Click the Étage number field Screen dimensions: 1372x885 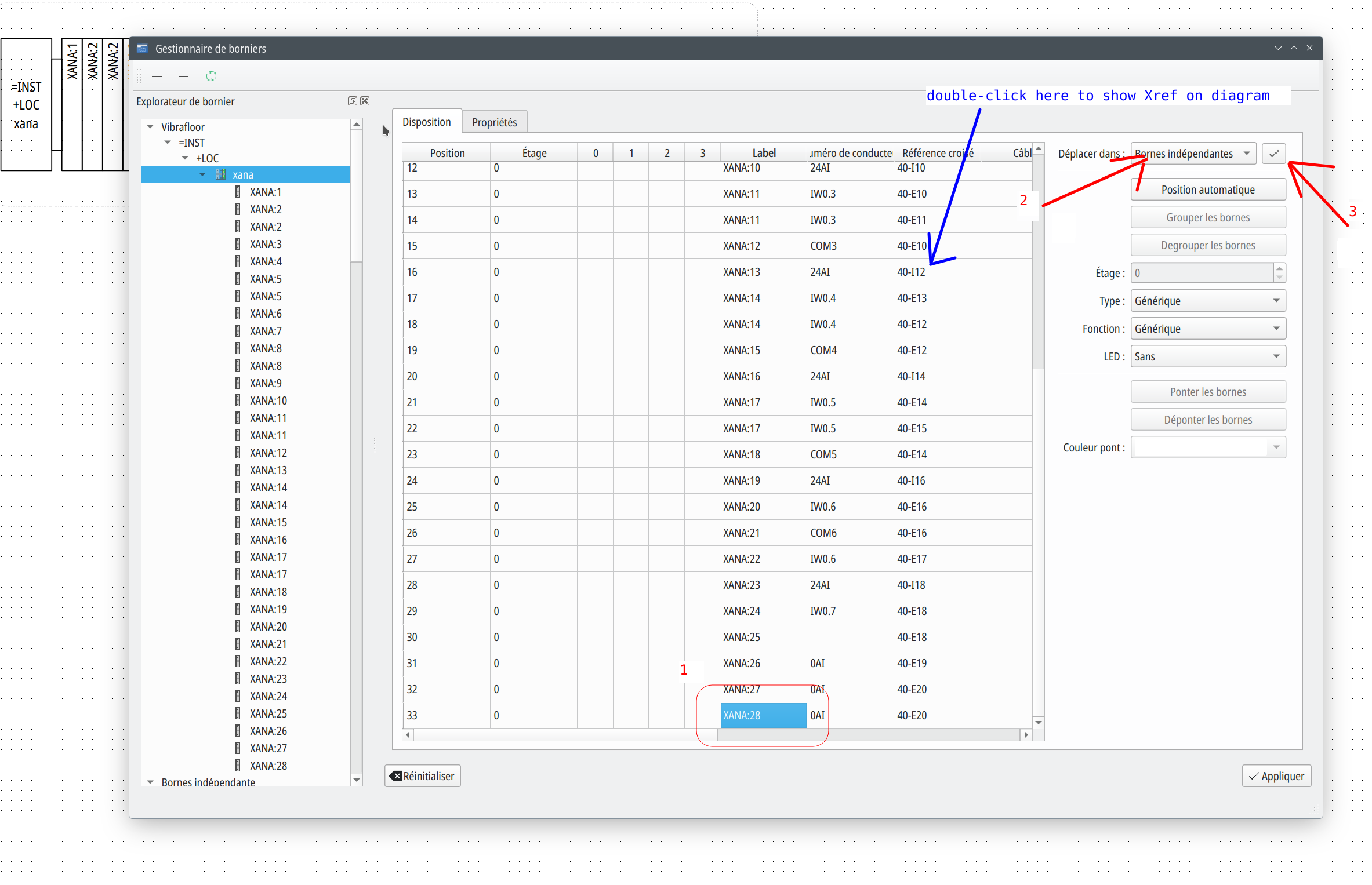[1202, 273]
